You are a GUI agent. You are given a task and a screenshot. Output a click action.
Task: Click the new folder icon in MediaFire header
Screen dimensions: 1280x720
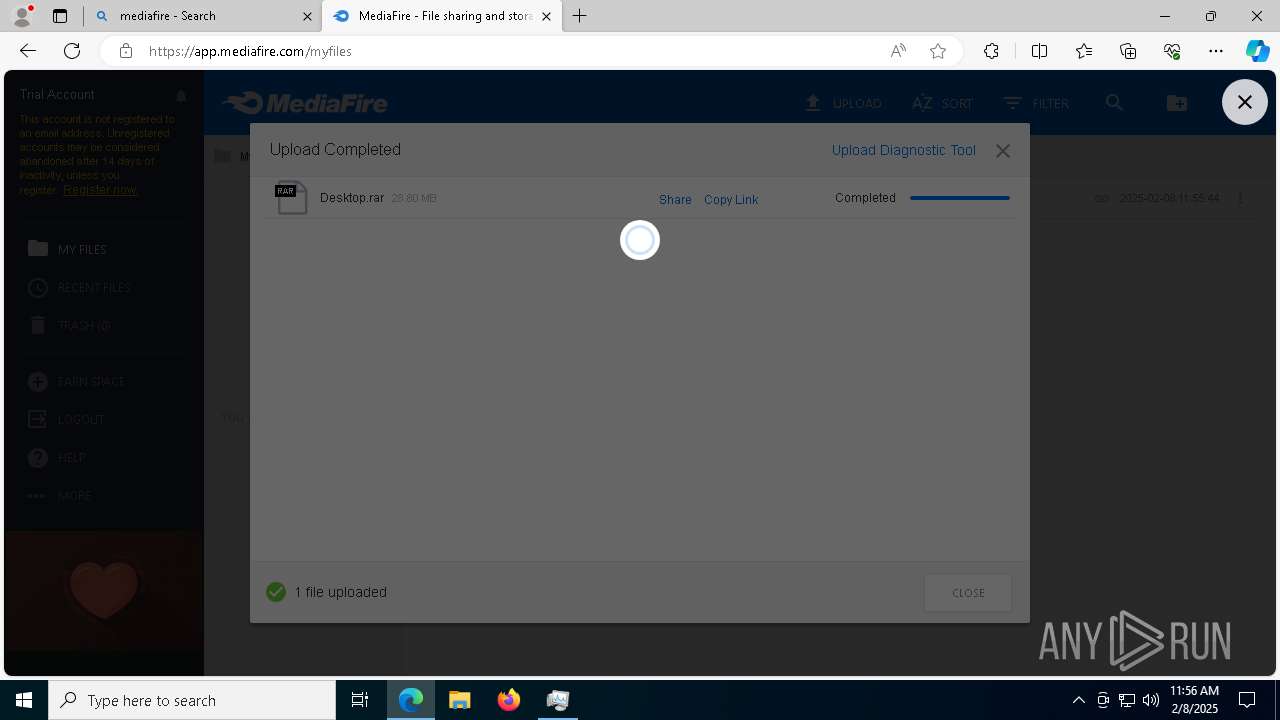coord(1177,103)
